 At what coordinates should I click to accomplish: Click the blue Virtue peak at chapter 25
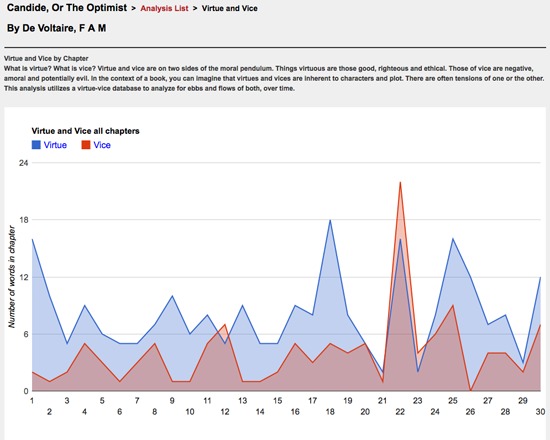453,239
